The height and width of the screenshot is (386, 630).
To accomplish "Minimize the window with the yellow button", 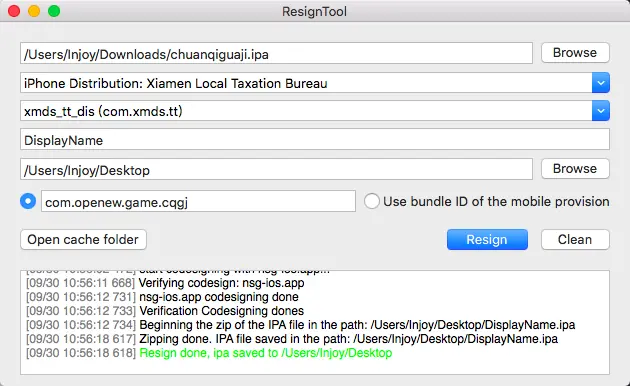I will [x=34, y=11].
